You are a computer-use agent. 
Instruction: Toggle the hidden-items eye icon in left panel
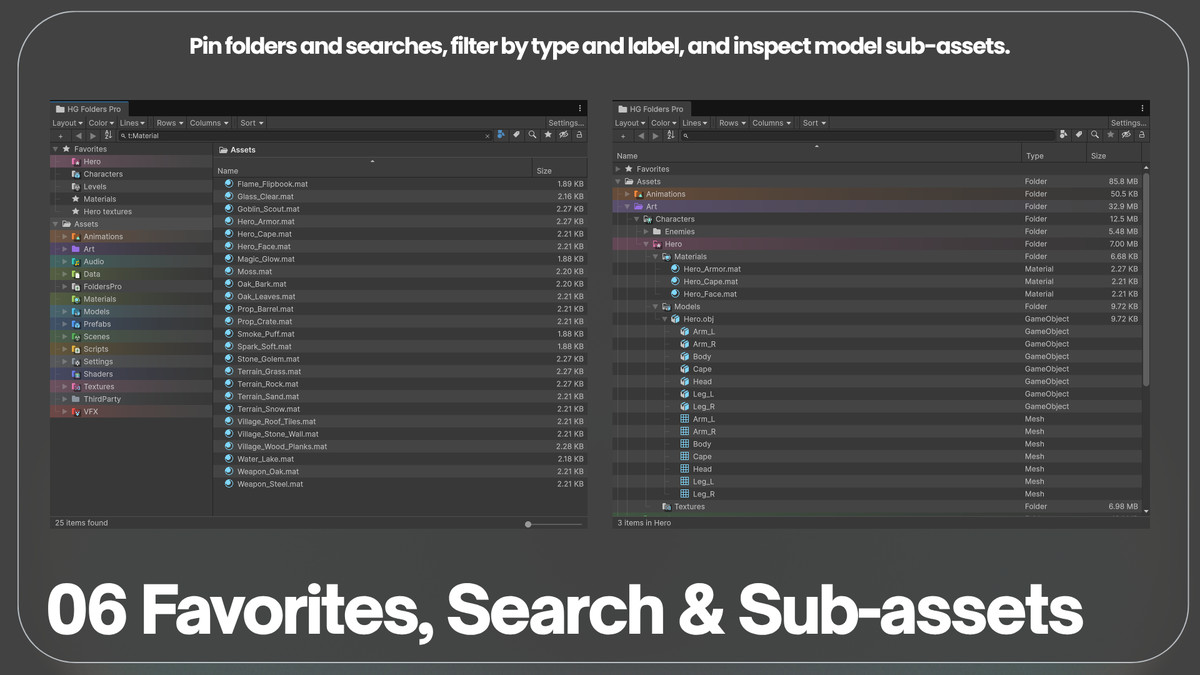564,134
